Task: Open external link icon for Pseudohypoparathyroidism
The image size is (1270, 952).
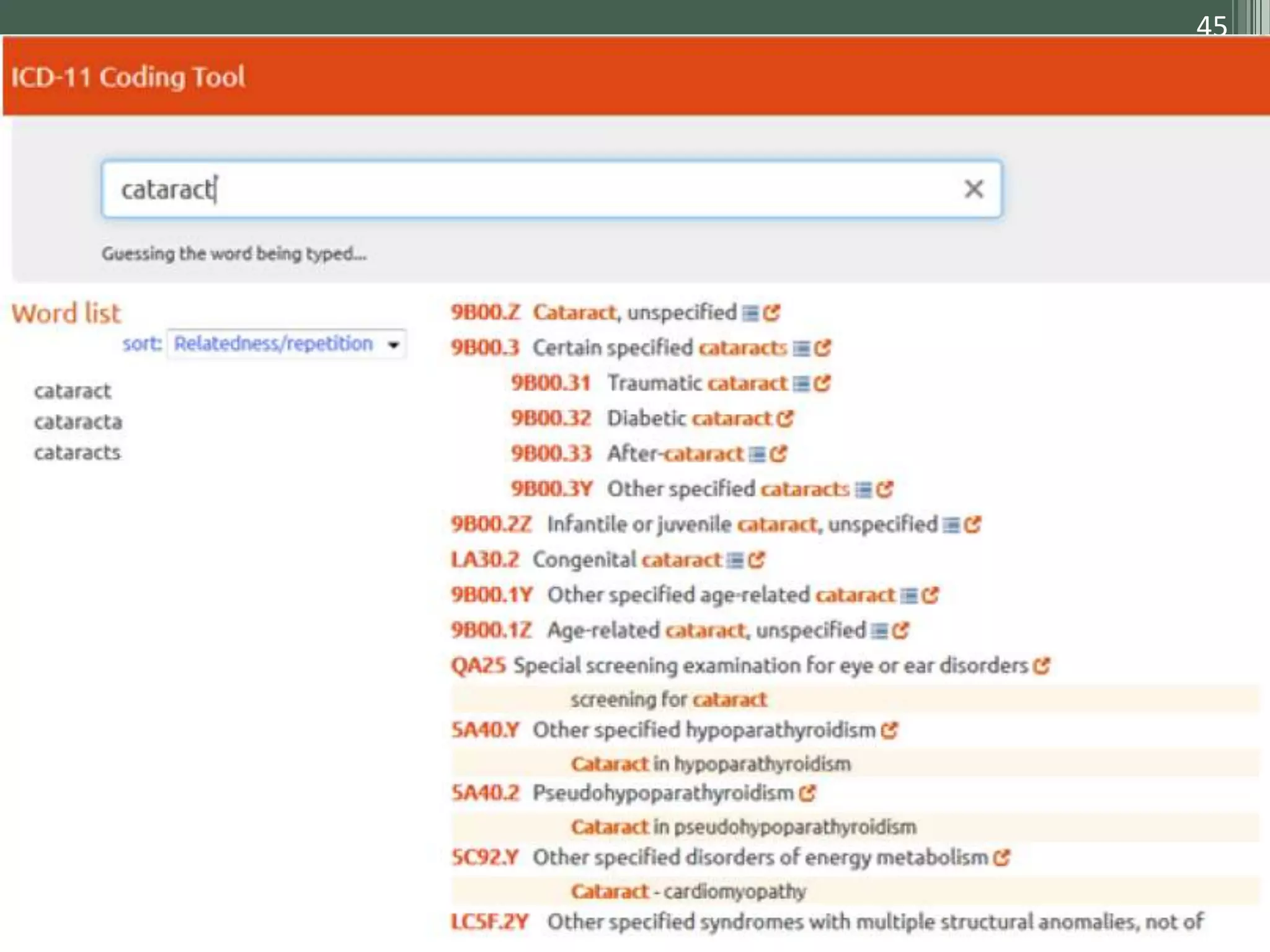Action: point(807,793)
